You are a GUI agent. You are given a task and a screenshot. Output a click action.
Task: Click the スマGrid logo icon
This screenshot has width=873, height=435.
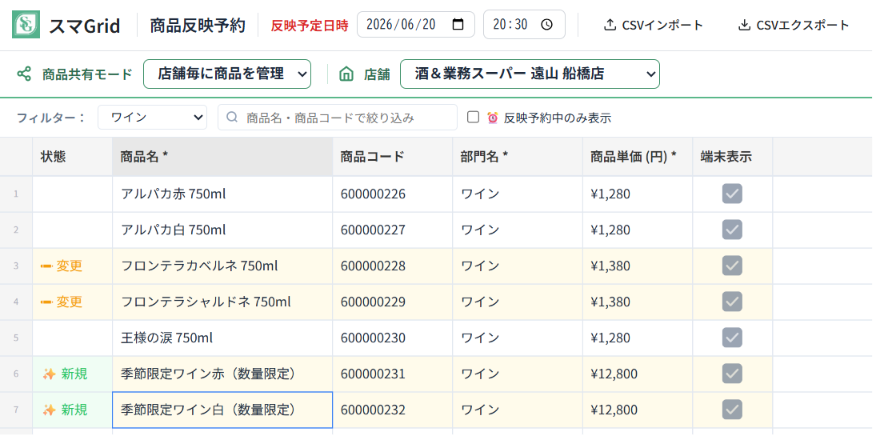point(26,25)
